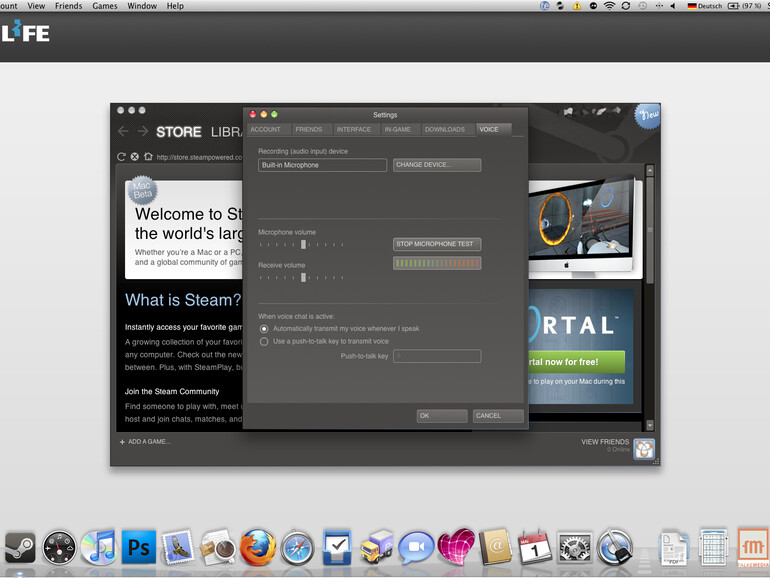This screenshot has height=578, width=770.
Task: Click the Steam store scrollbar up arrow
Action: [650, 170]
